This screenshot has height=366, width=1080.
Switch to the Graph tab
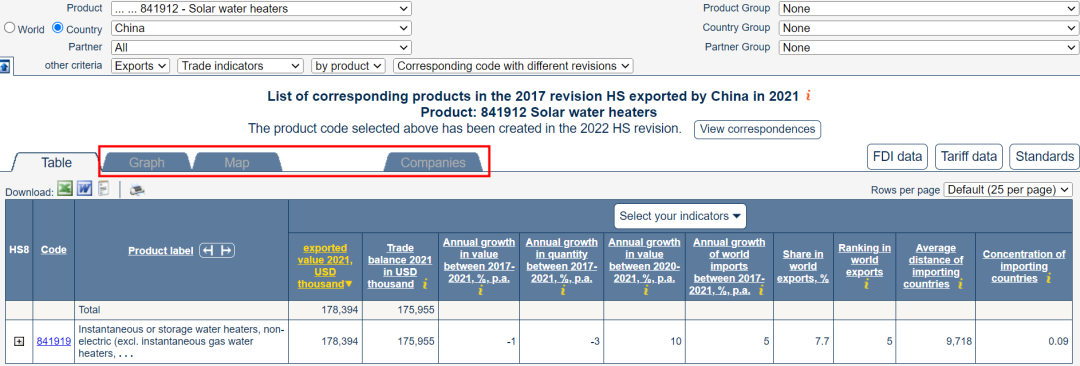147,163
